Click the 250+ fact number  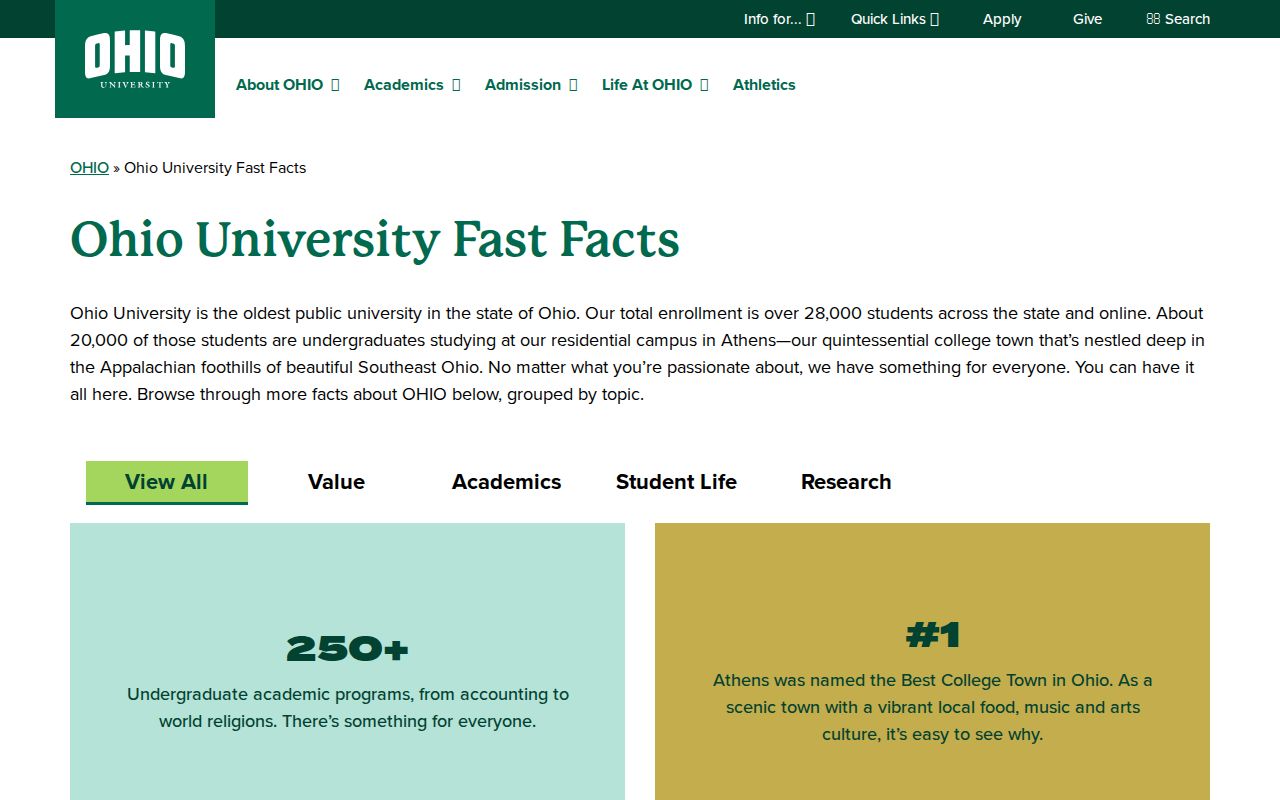(347, 649)
